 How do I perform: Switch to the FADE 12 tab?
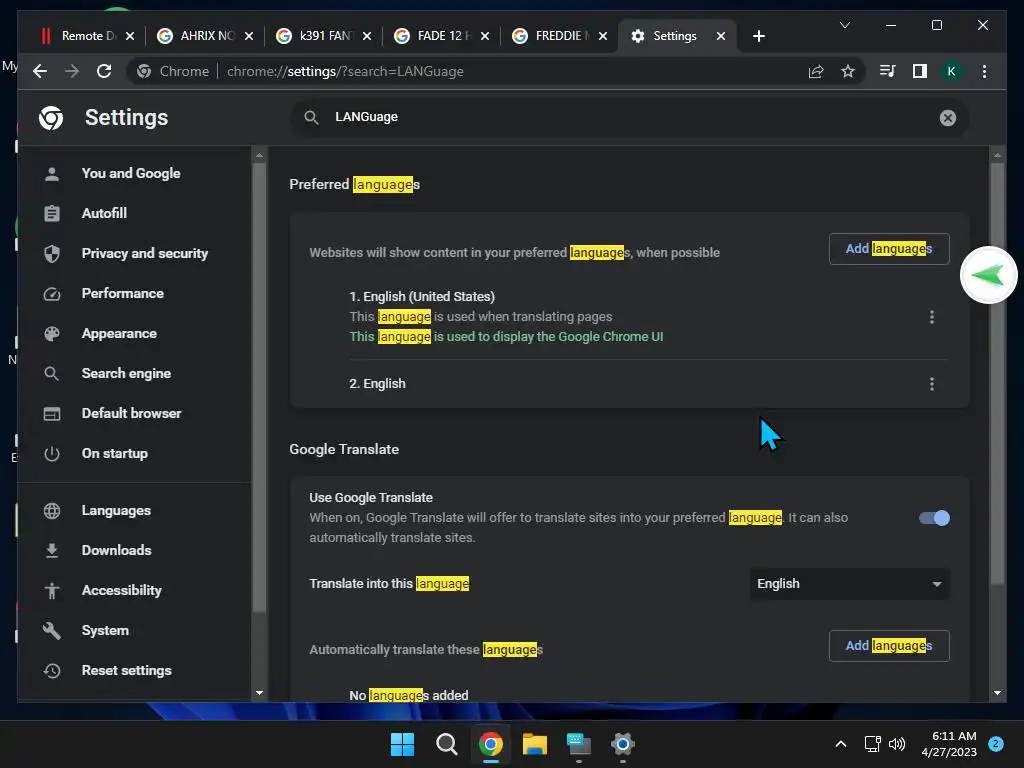(x=441, y=36)
